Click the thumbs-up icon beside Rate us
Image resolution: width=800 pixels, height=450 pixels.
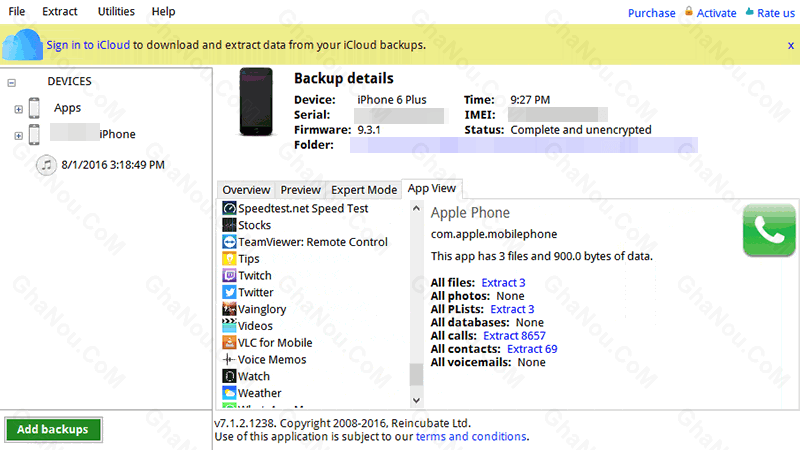pyautogui.click(x=749, y=11)
